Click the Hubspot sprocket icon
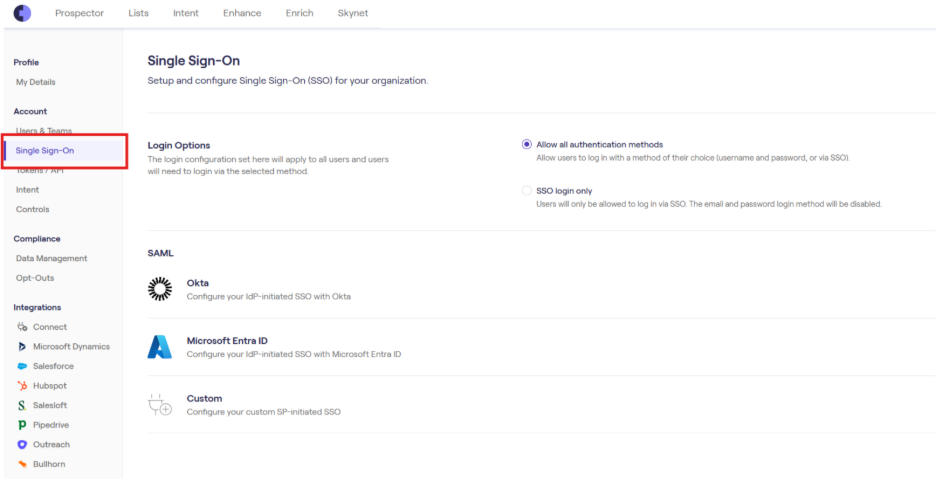 tap(22, 386)
